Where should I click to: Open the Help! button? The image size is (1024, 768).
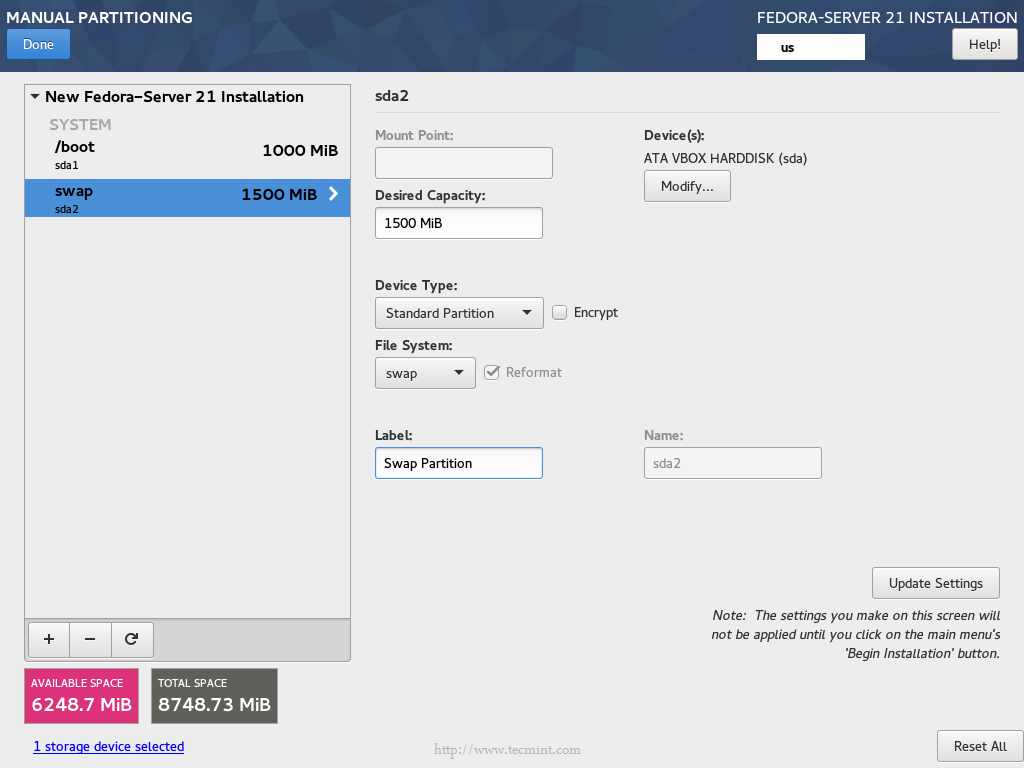[984, 44]
